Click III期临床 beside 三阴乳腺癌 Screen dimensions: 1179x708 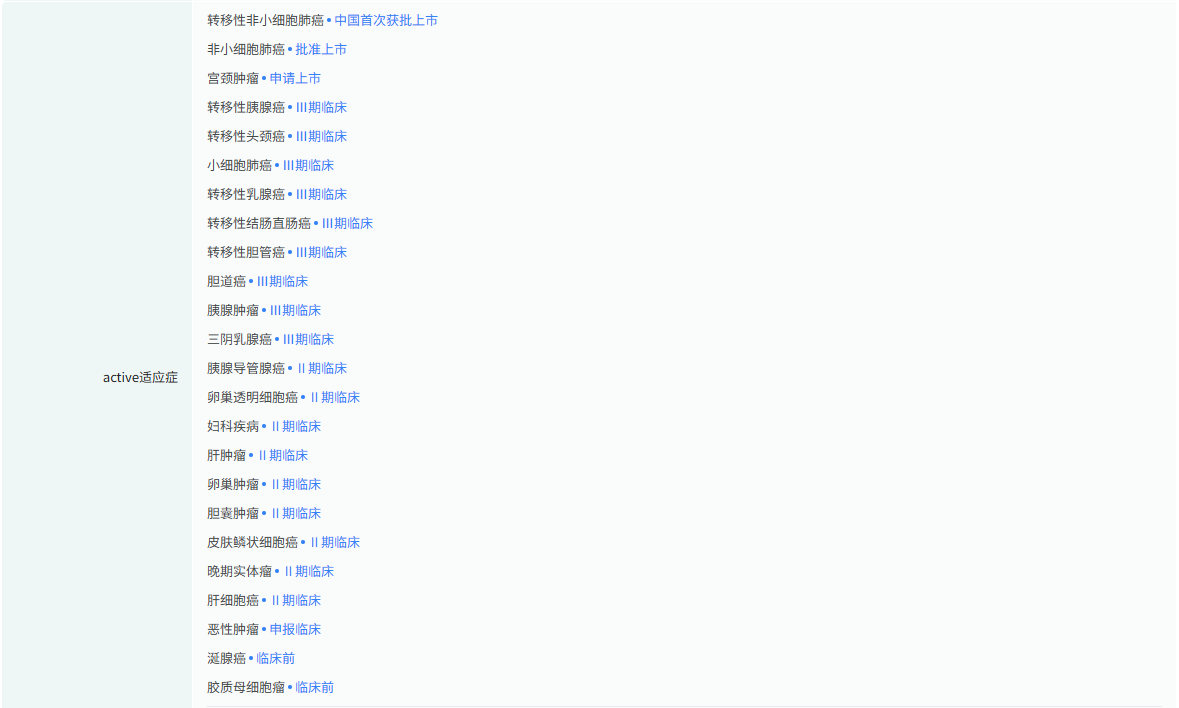[x=308, y=340]
